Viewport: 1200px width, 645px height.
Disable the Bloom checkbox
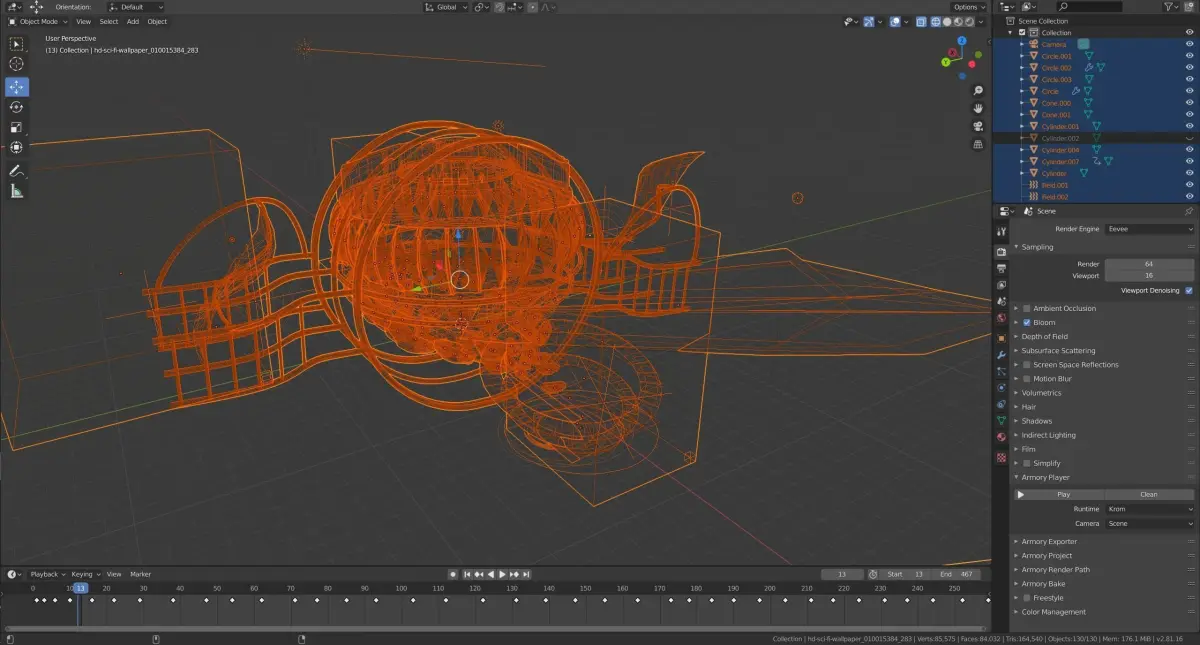coord(1027,323)
